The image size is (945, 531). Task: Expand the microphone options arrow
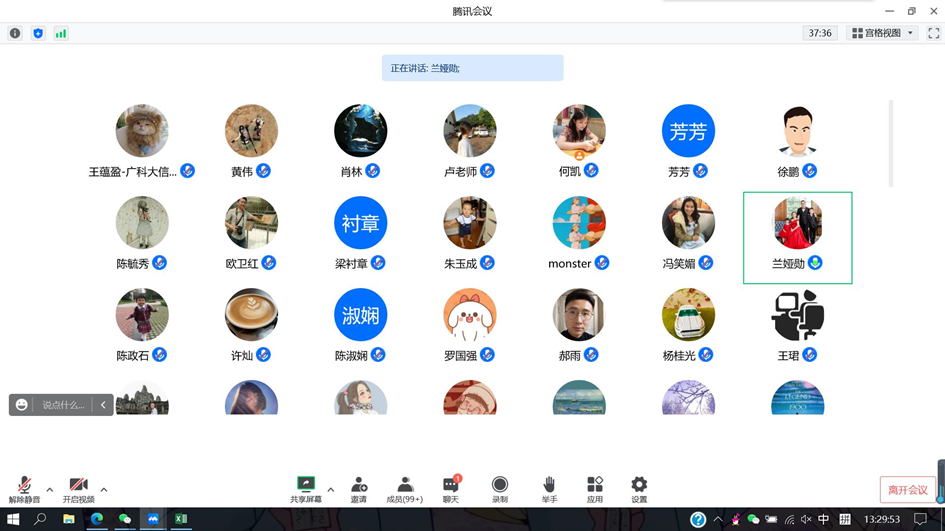[50, 490]
